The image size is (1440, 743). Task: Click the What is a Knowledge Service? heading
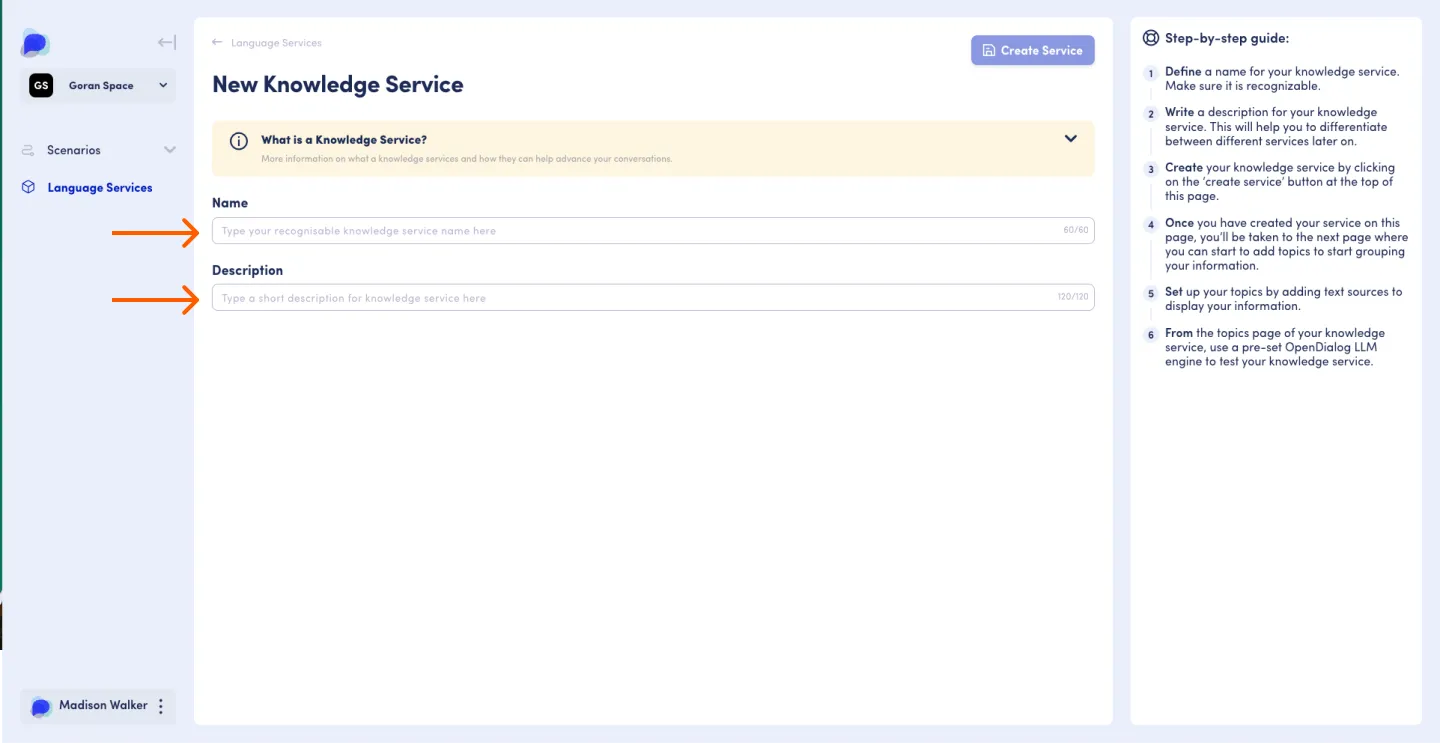point(344,140)
